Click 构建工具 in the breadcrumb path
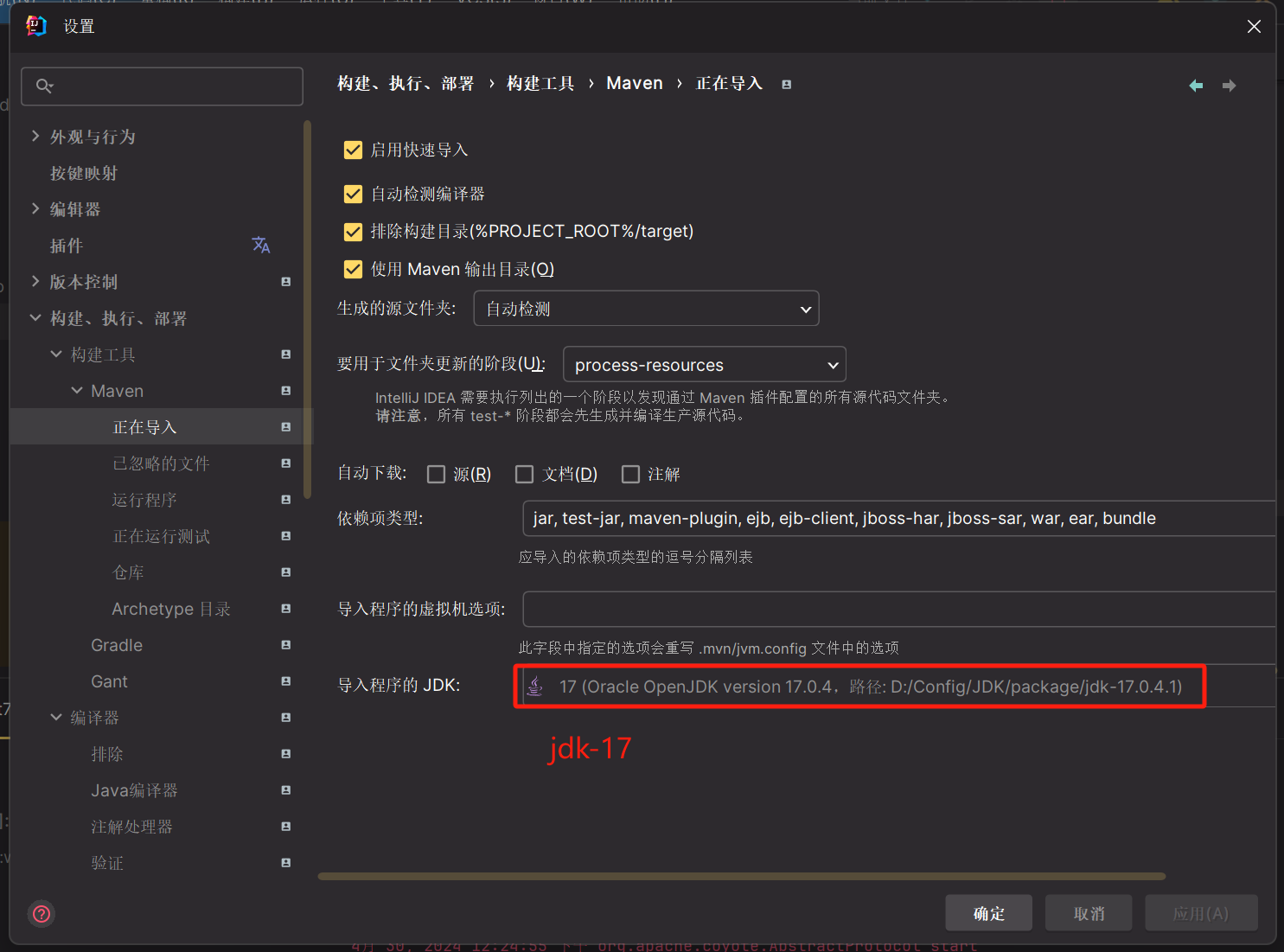Image resolution: width=1284 pixels, height=952 pixels. 540,83
